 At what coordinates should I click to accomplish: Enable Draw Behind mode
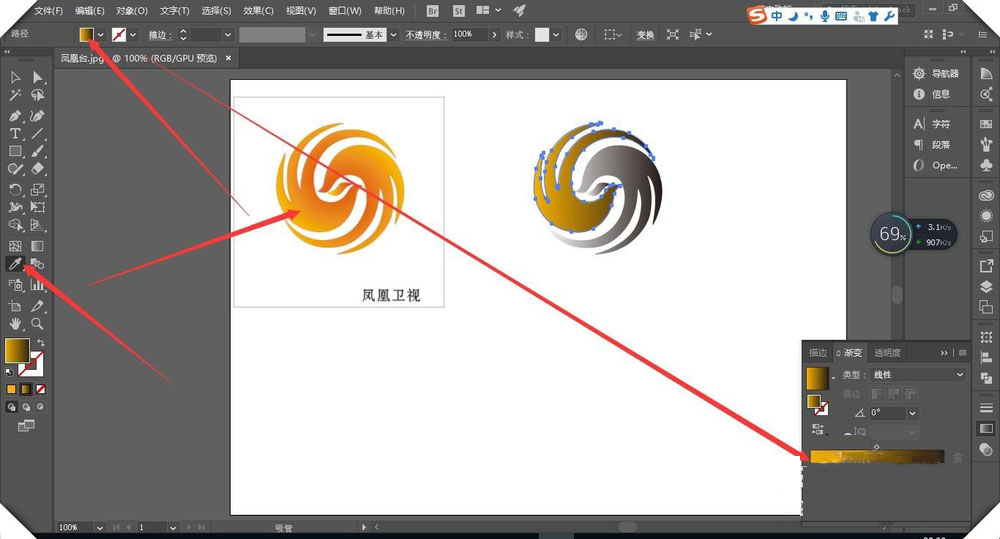pos(26,407)
